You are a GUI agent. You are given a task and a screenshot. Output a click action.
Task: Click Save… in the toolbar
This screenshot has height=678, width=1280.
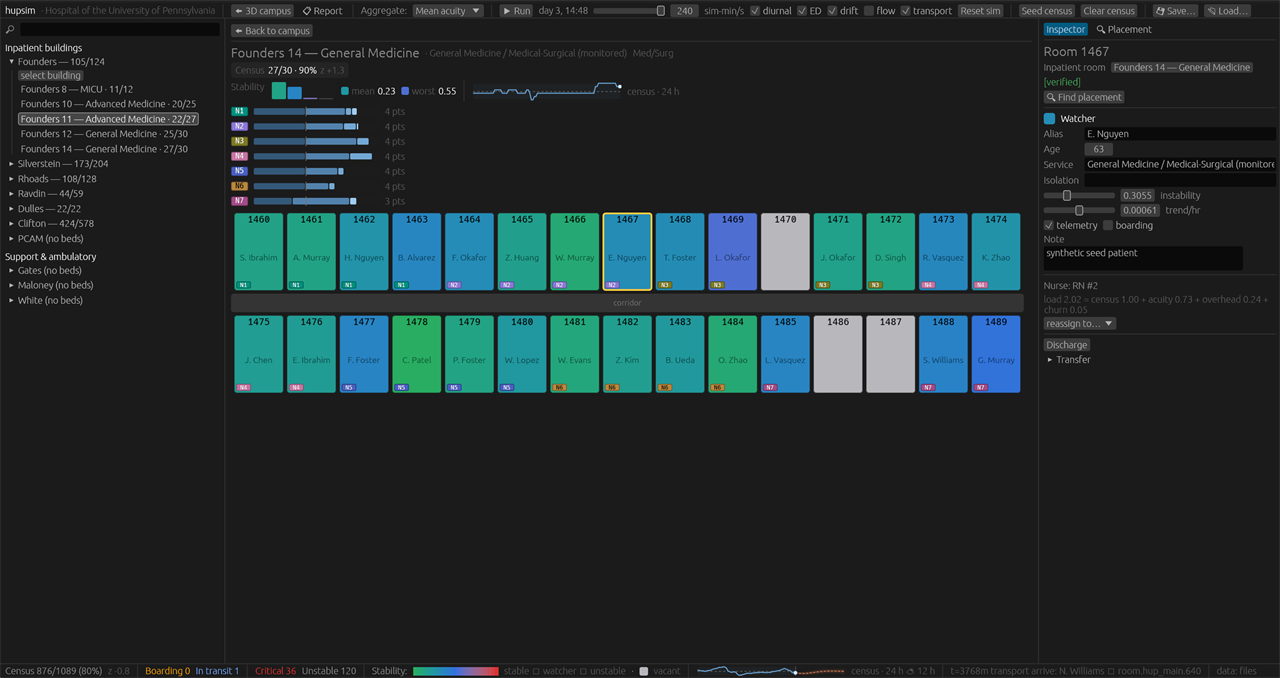click(x=1175, y=11)
